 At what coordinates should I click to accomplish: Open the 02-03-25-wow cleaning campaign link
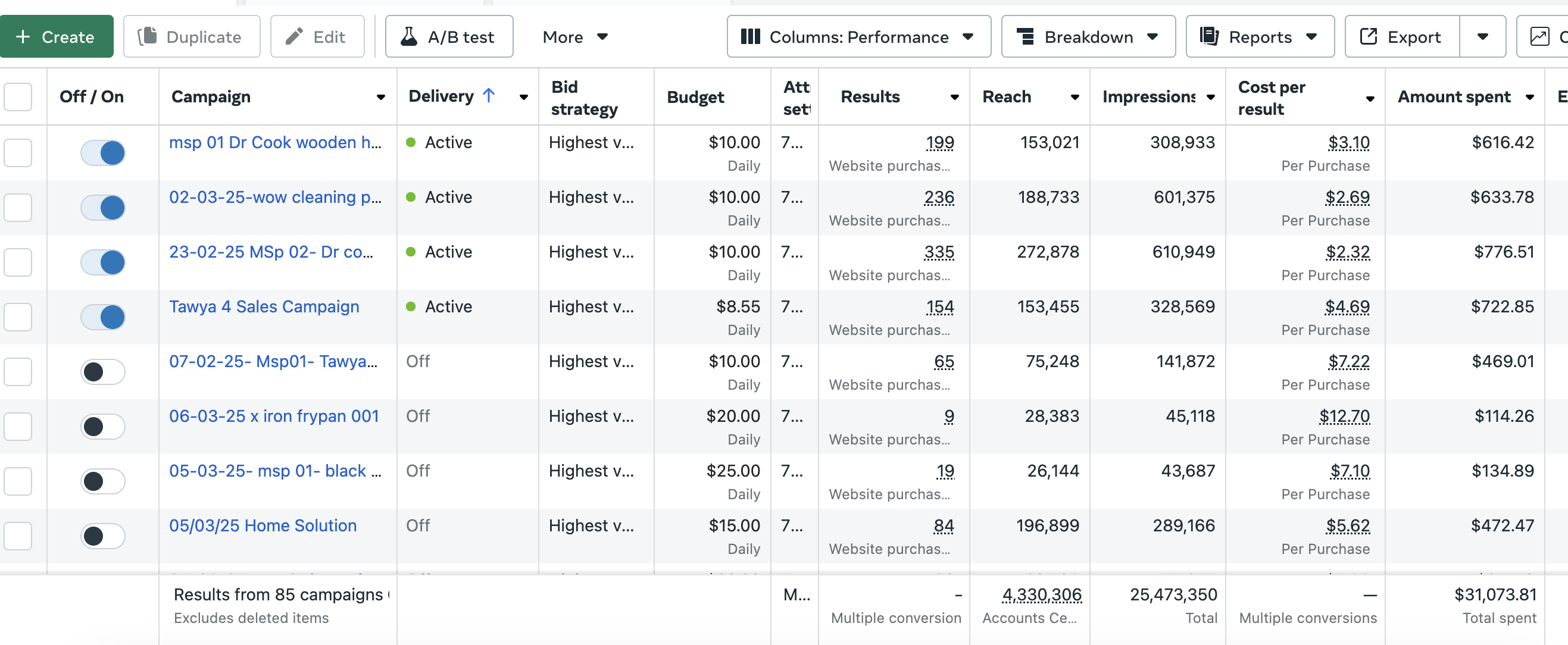[x=275, y=197]
